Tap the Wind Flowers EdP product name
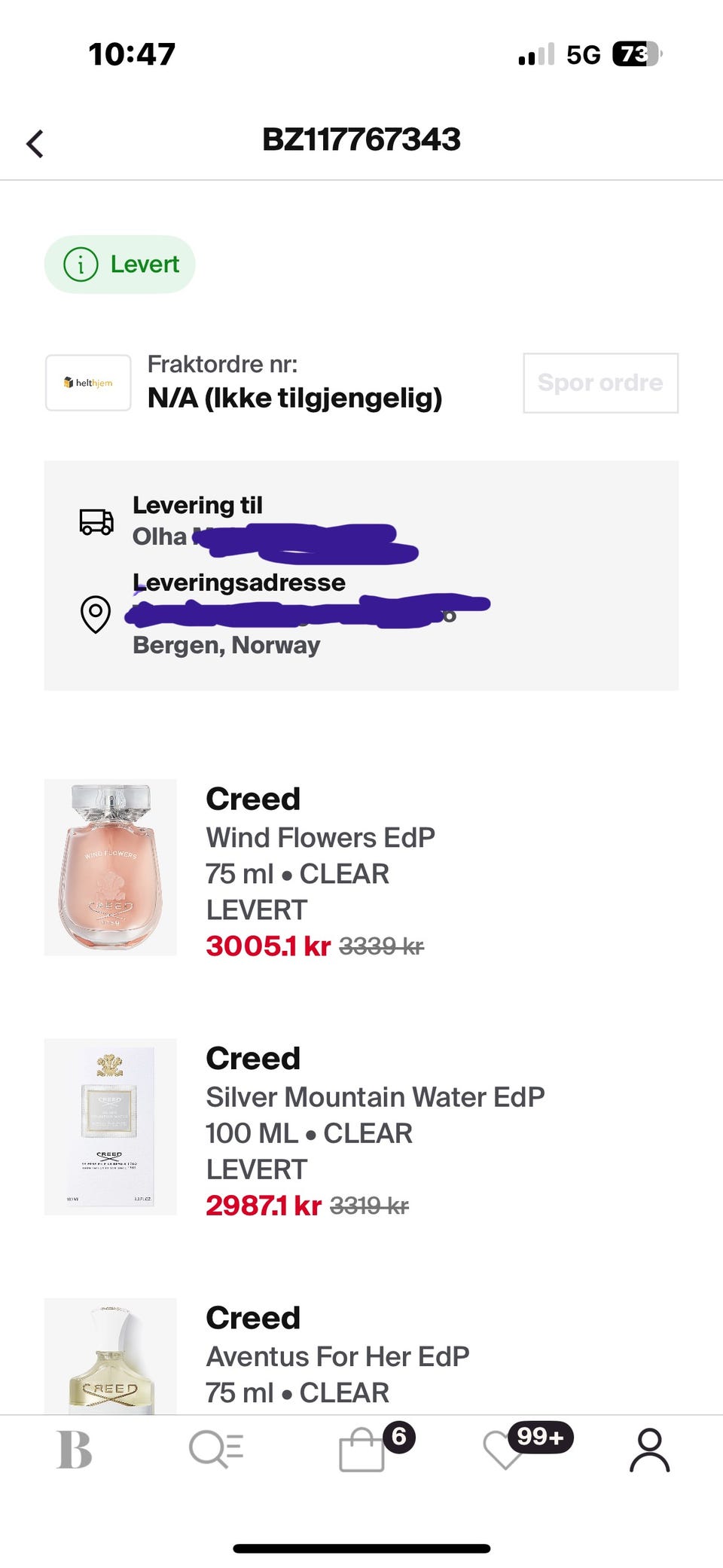723x1568 pixels. pos(320,837)
